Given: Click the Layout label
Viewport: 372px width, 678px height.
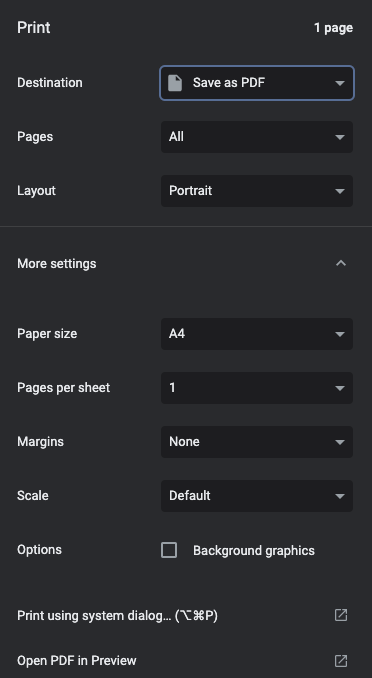Looking at the screenshot, I should [36, 191].
